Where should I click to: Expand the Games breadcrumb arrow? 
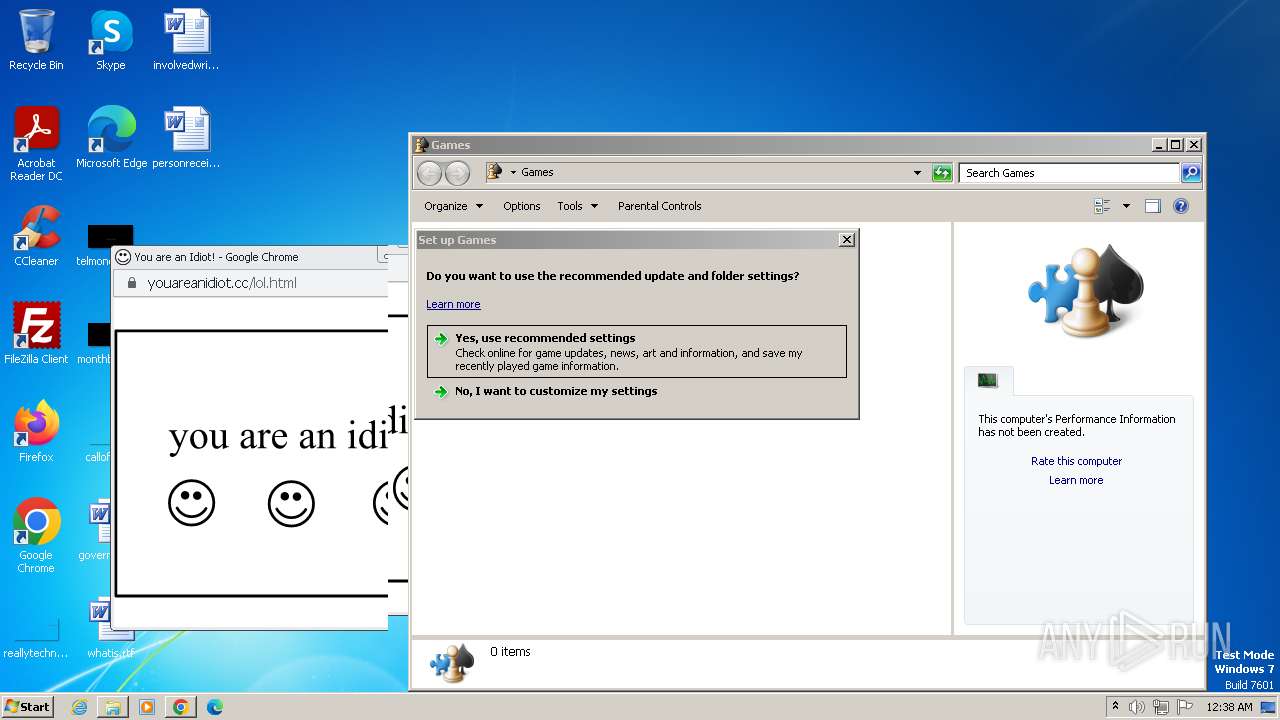click(513, 172)
